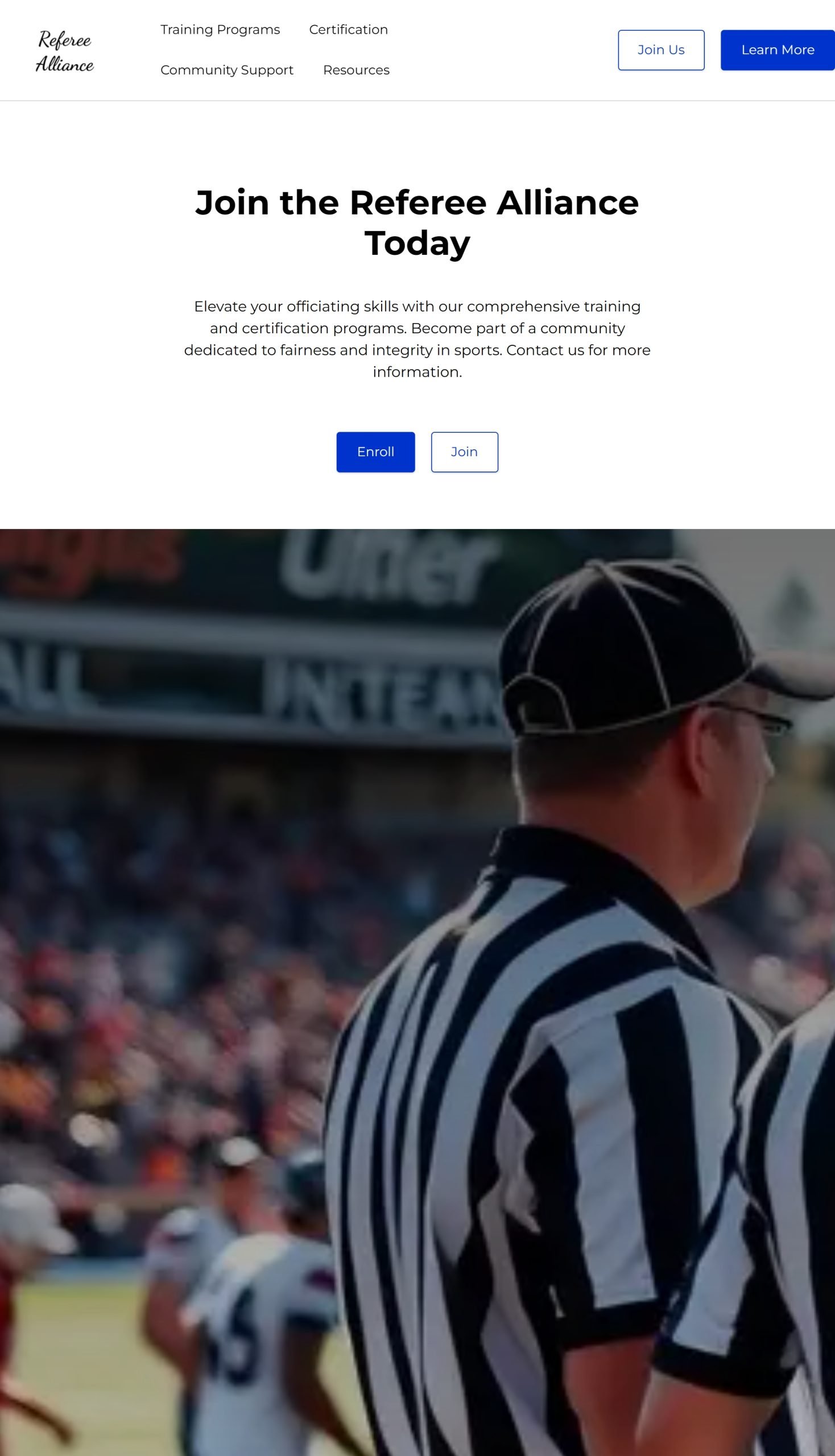The width and height of the screenshot is (835, 1456).
Task: Select Resources in the navigation
Action: pos(356,70)
